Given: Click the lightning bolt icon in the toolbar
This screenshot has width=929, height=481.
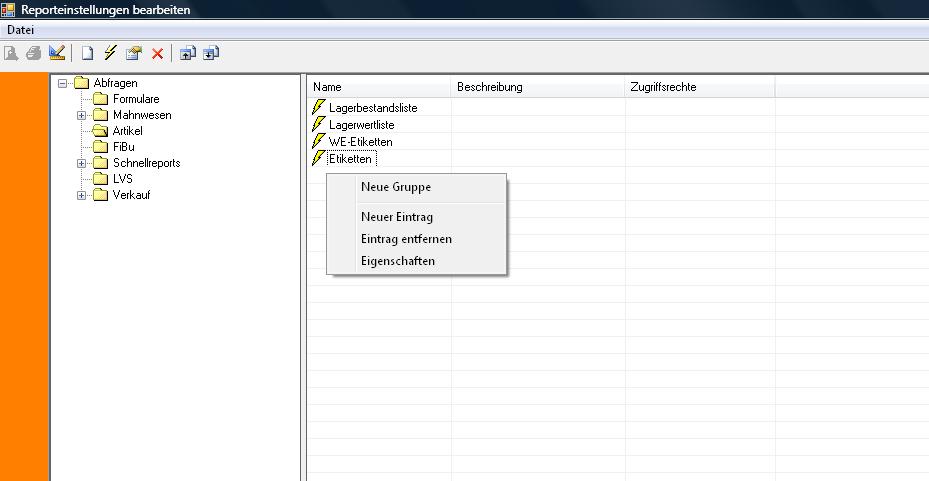Looking at the screenshot, I should coord(110,53).
